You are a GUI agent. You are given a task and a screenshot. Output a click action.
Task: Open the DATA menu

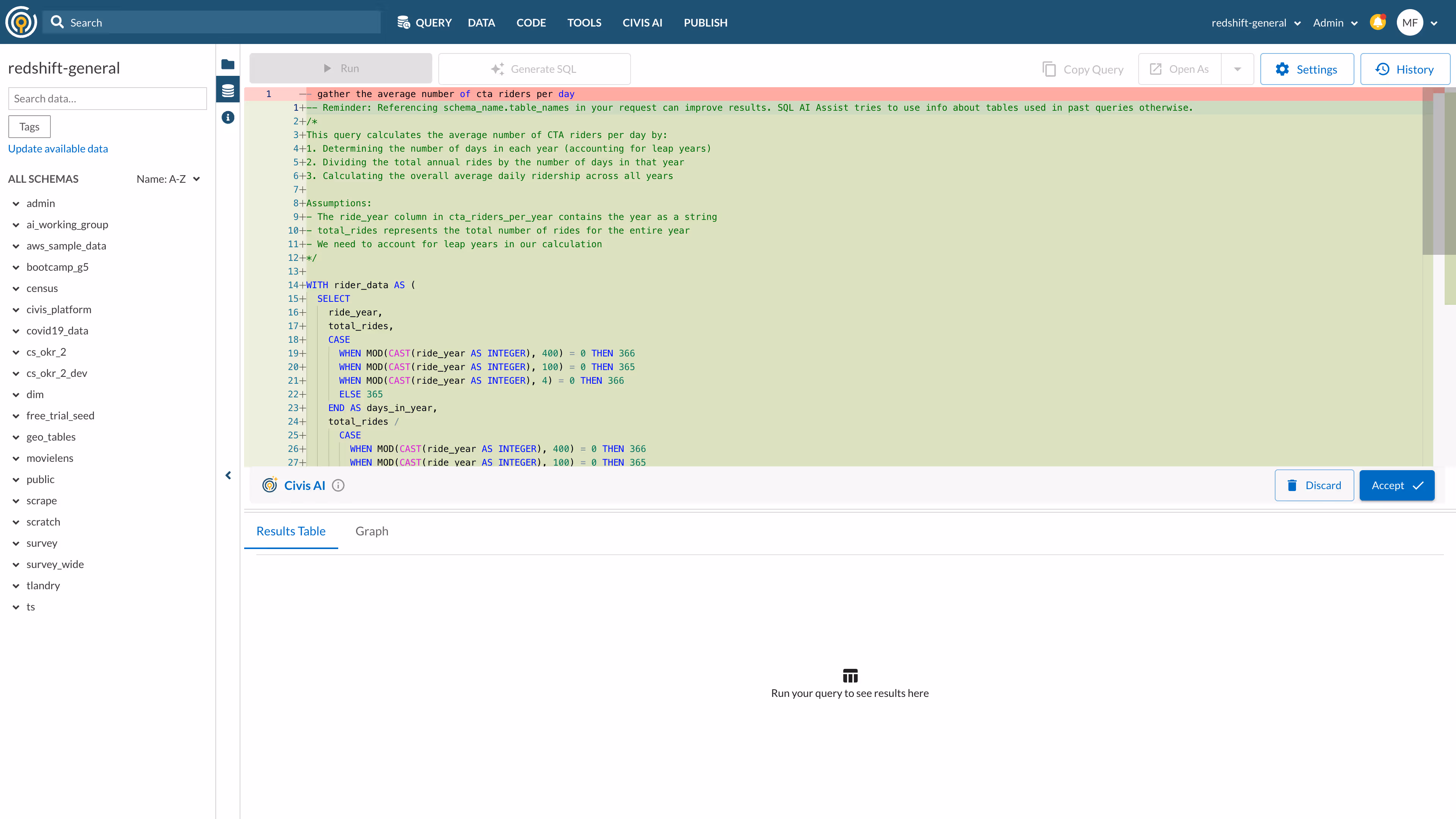[x=481, y=23]
